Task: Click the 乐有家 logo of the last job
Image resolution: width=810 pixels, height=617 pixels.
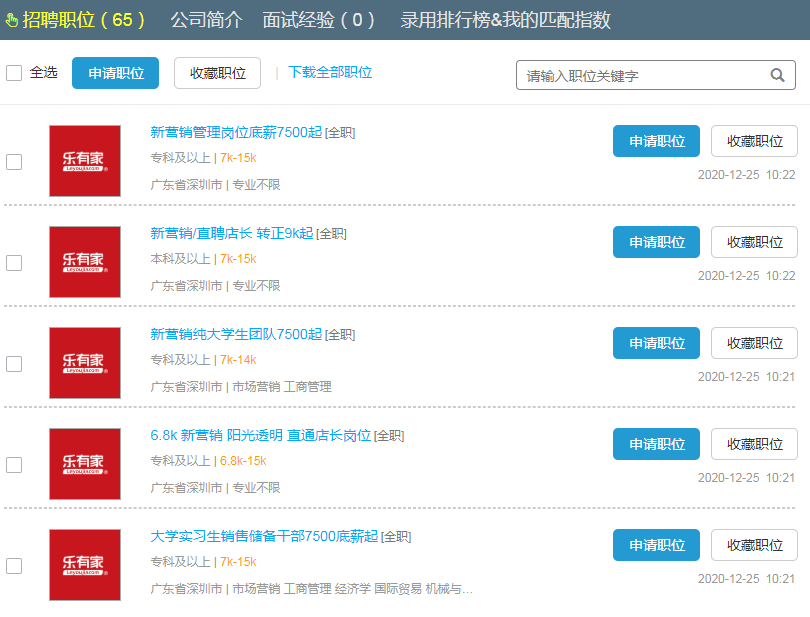Action: coord(85,565)
